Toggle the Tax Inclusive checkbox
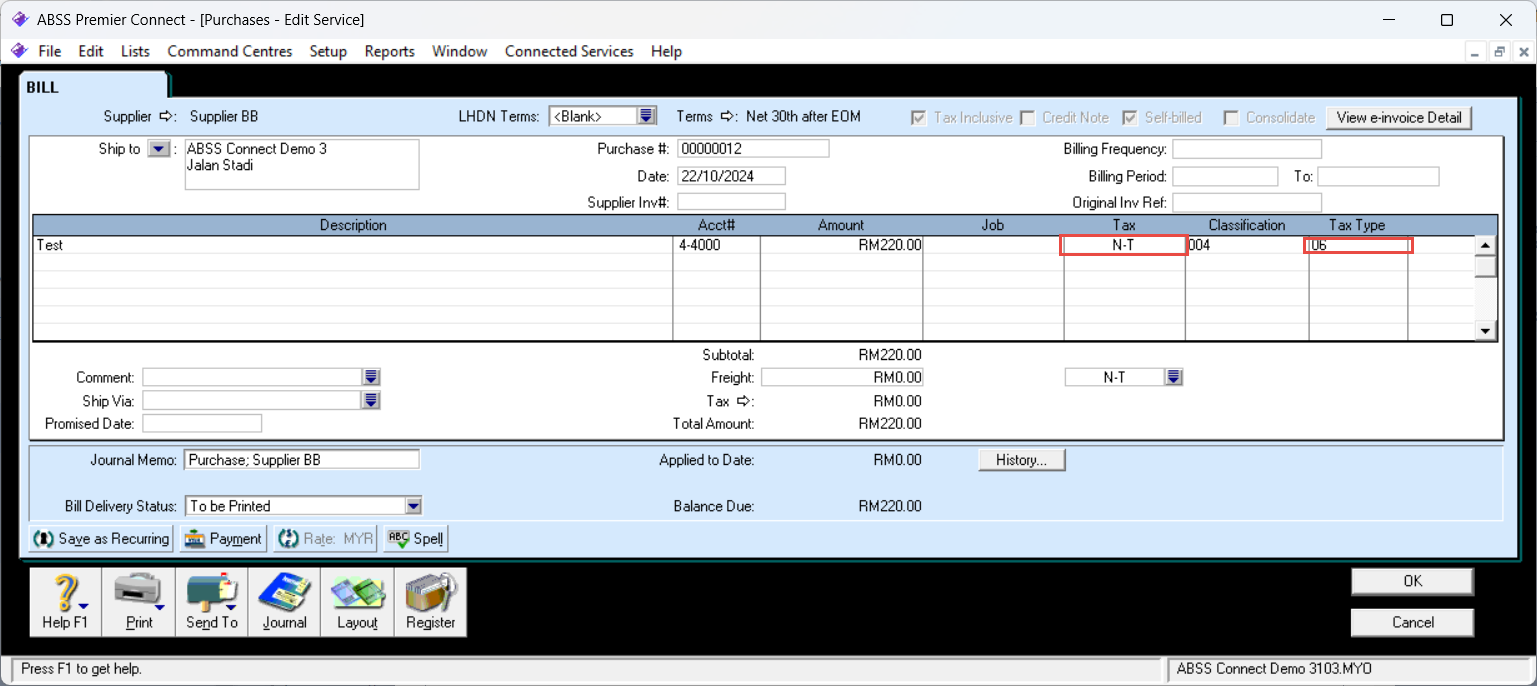This screenshot has width=1537, height=686. point(918,118)
